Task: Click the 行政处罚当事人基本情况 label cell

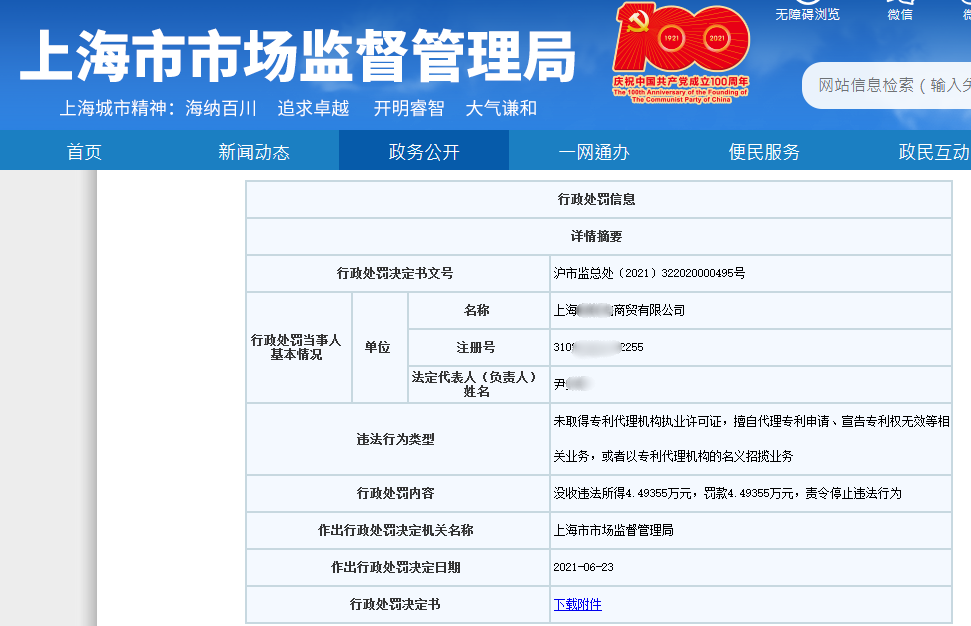Action: (298, 347)
